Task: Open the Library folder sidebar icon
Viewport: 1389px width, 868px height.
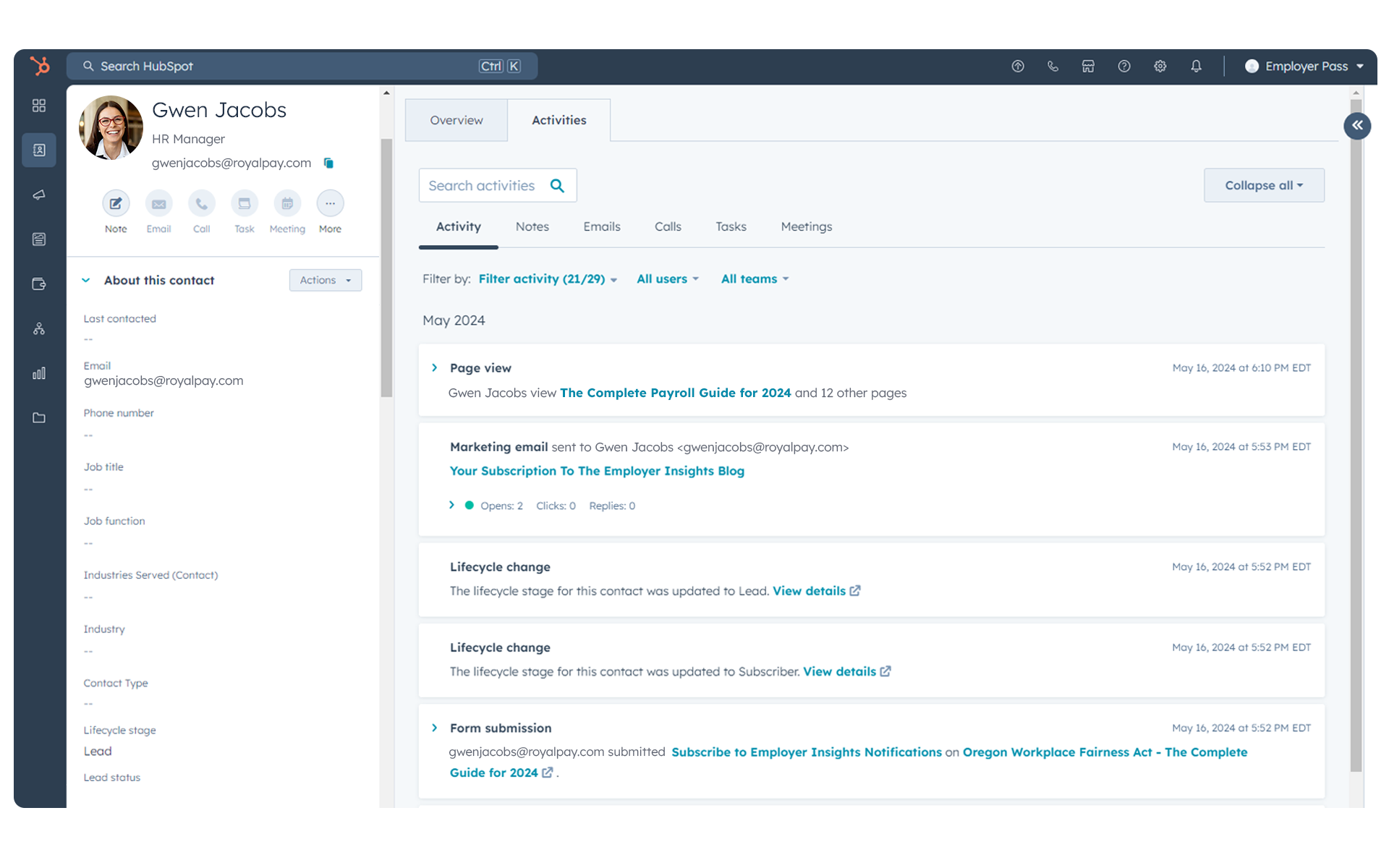Action: click(x=39, y=418)
